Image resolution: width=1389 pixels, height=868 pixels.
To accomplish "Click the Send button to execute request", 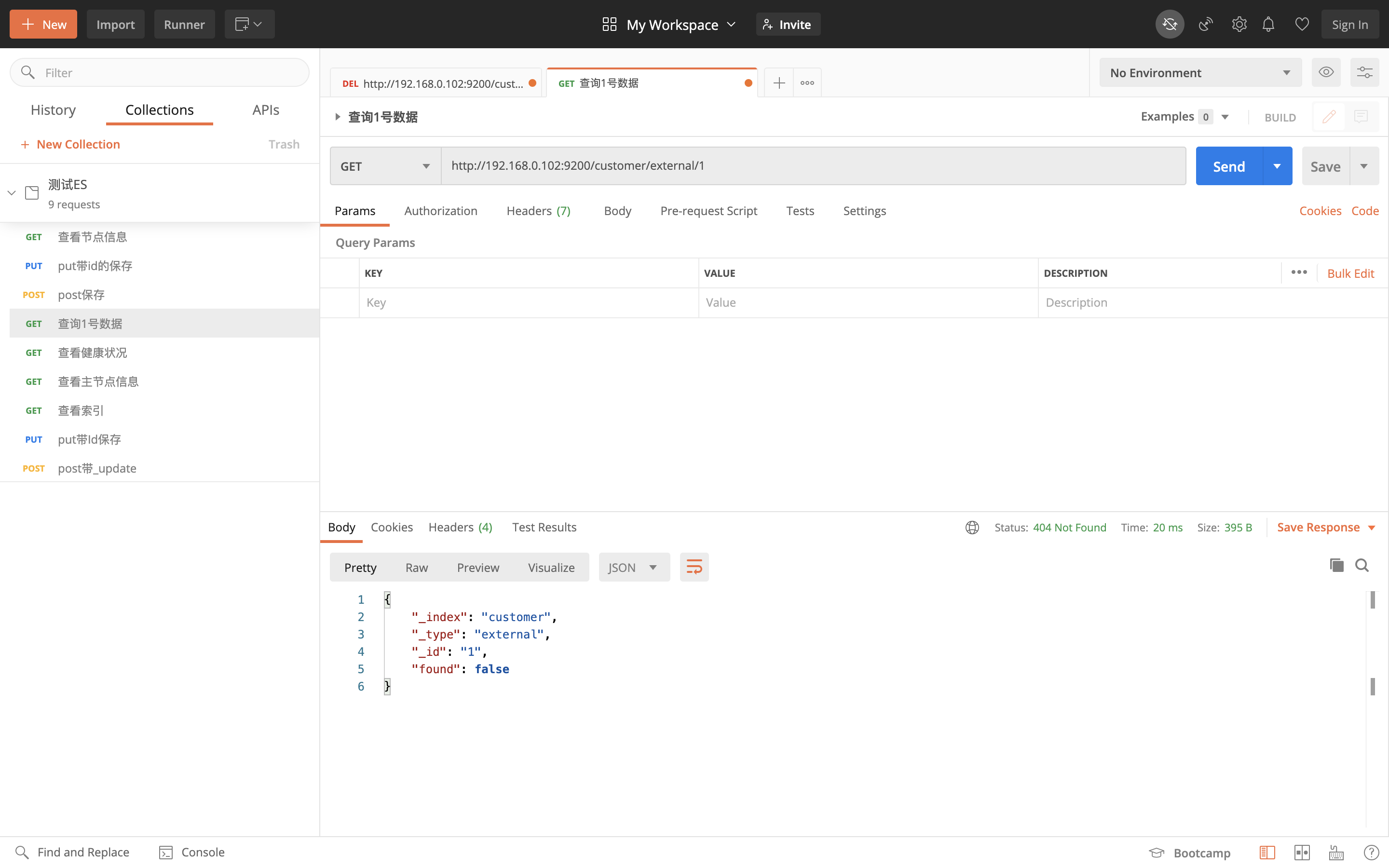I will 1228,166.
